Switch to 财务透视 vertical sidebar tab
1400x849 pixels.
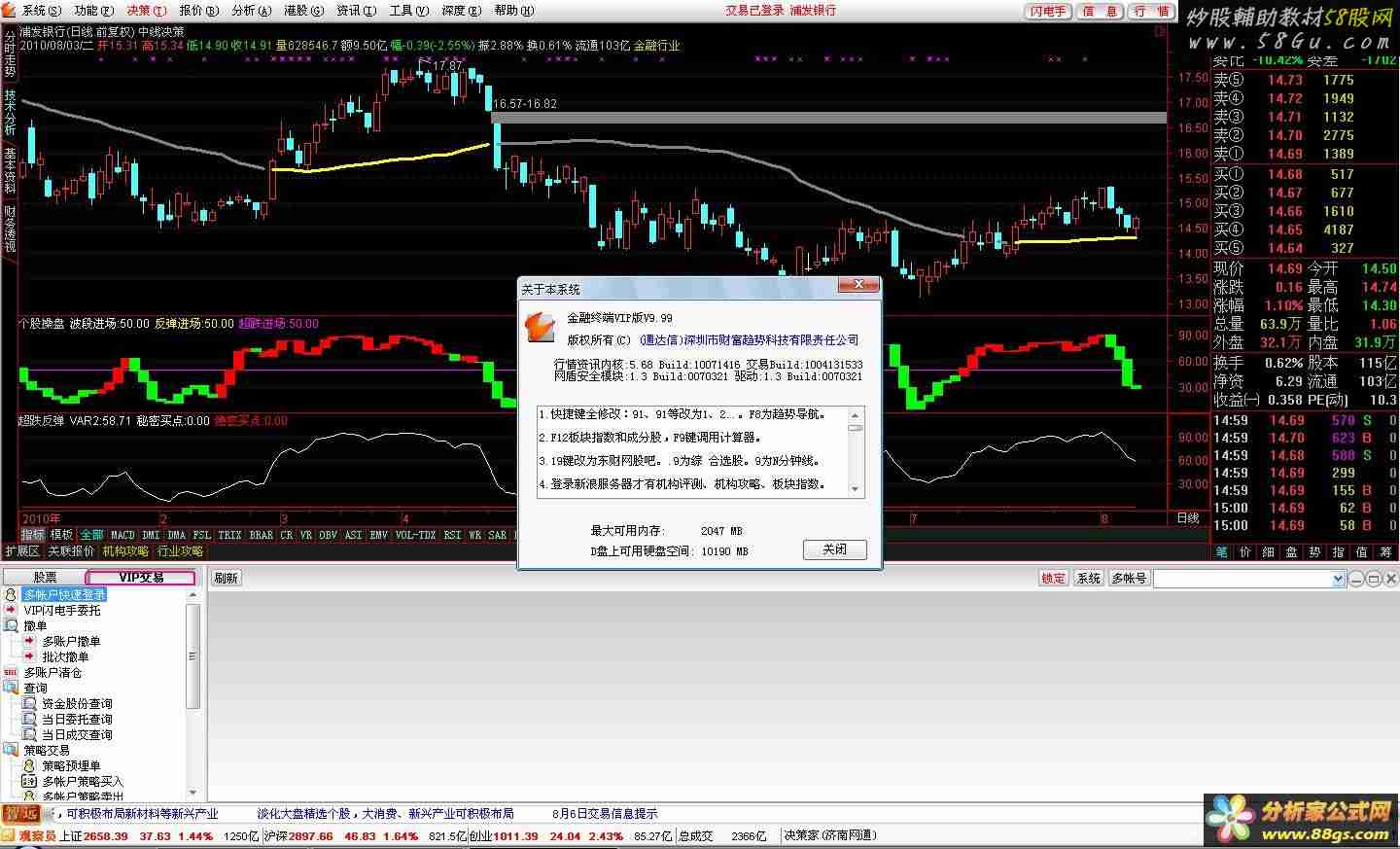pos(9,228)
